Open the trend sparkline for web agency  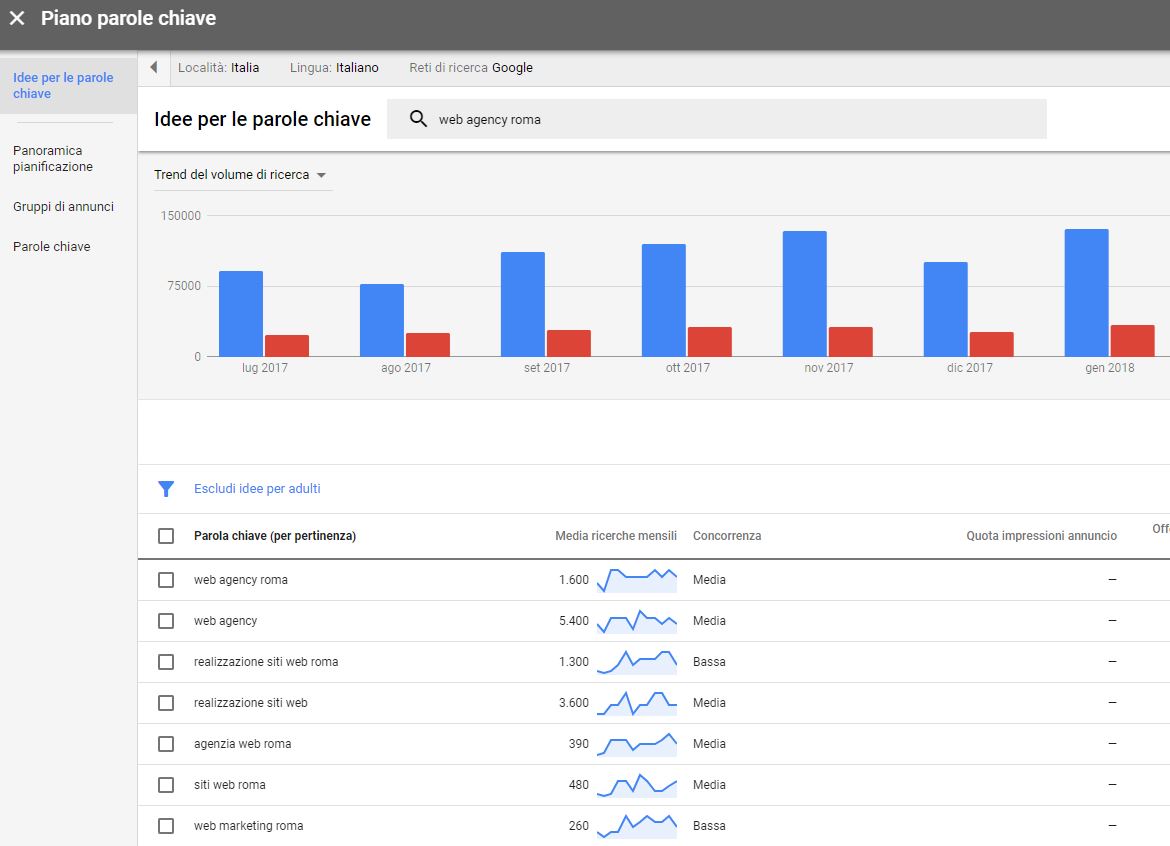click(636, 621)
